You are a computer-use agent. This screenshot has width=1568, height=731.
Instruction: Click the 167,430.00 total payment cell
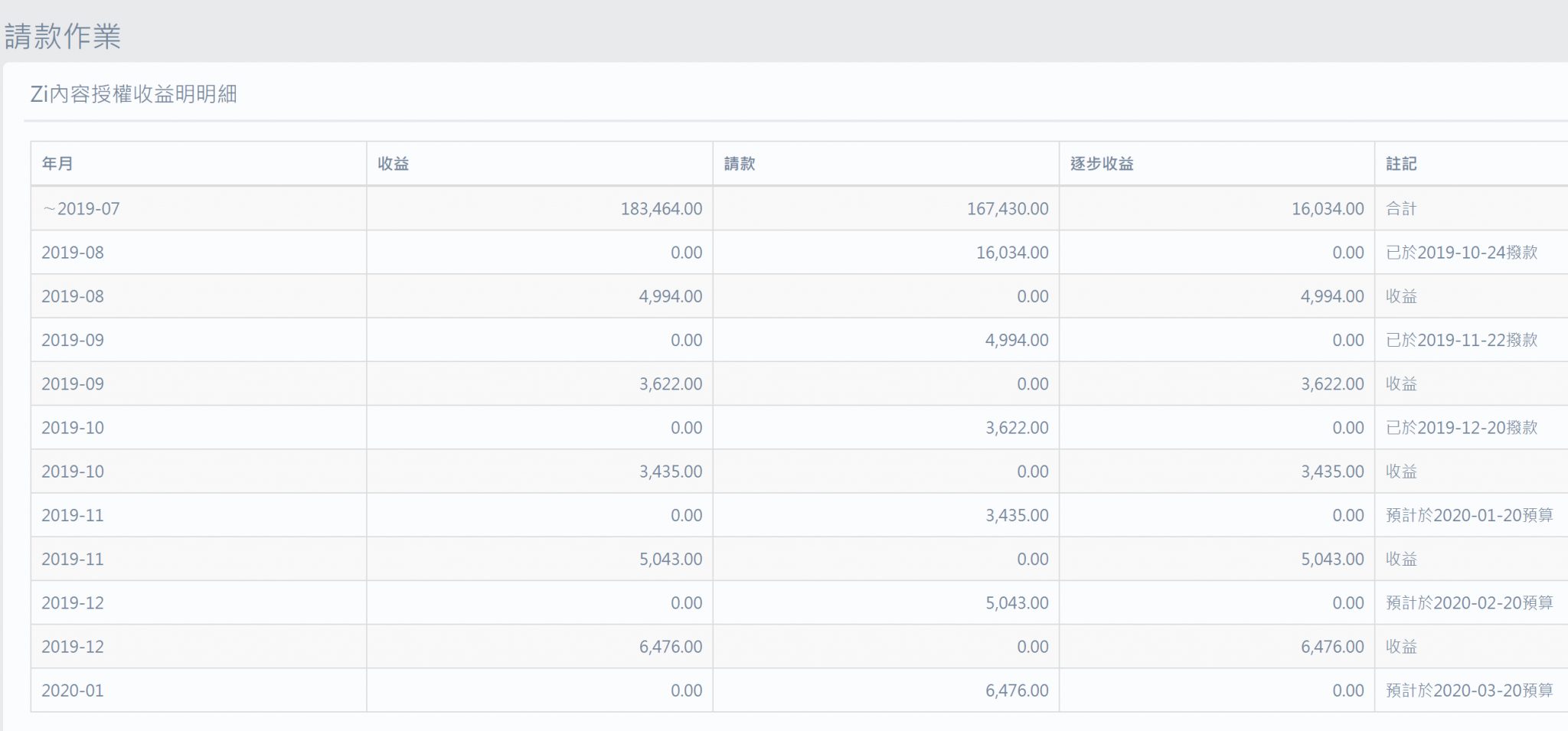pyautogui.click(x=1007, y=209)
